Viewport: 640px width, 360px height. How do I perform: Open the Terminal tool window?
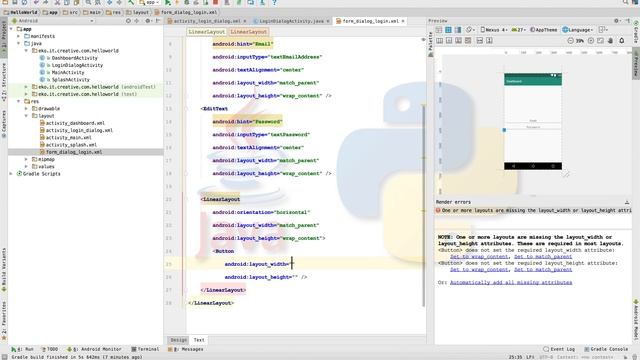pyautogui.click(x=145, y=349)
